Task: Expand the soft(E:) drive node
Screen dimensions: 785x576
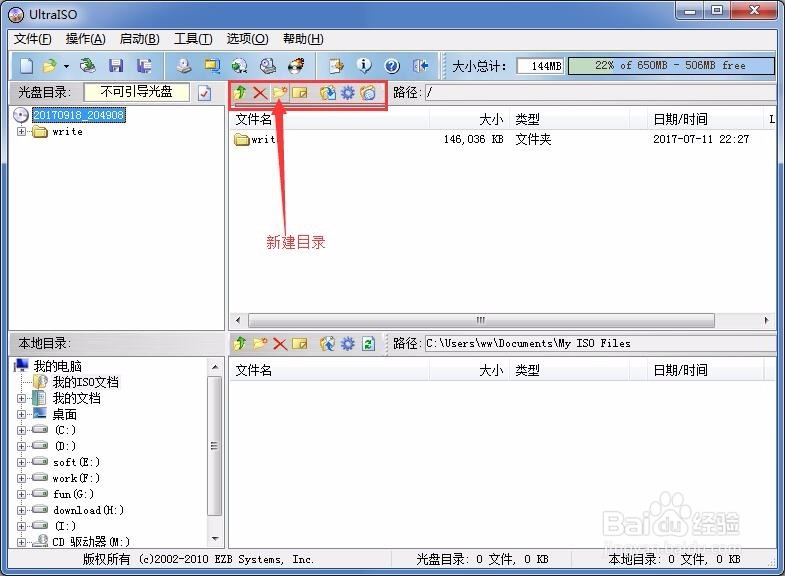Action: coord(21,462)
